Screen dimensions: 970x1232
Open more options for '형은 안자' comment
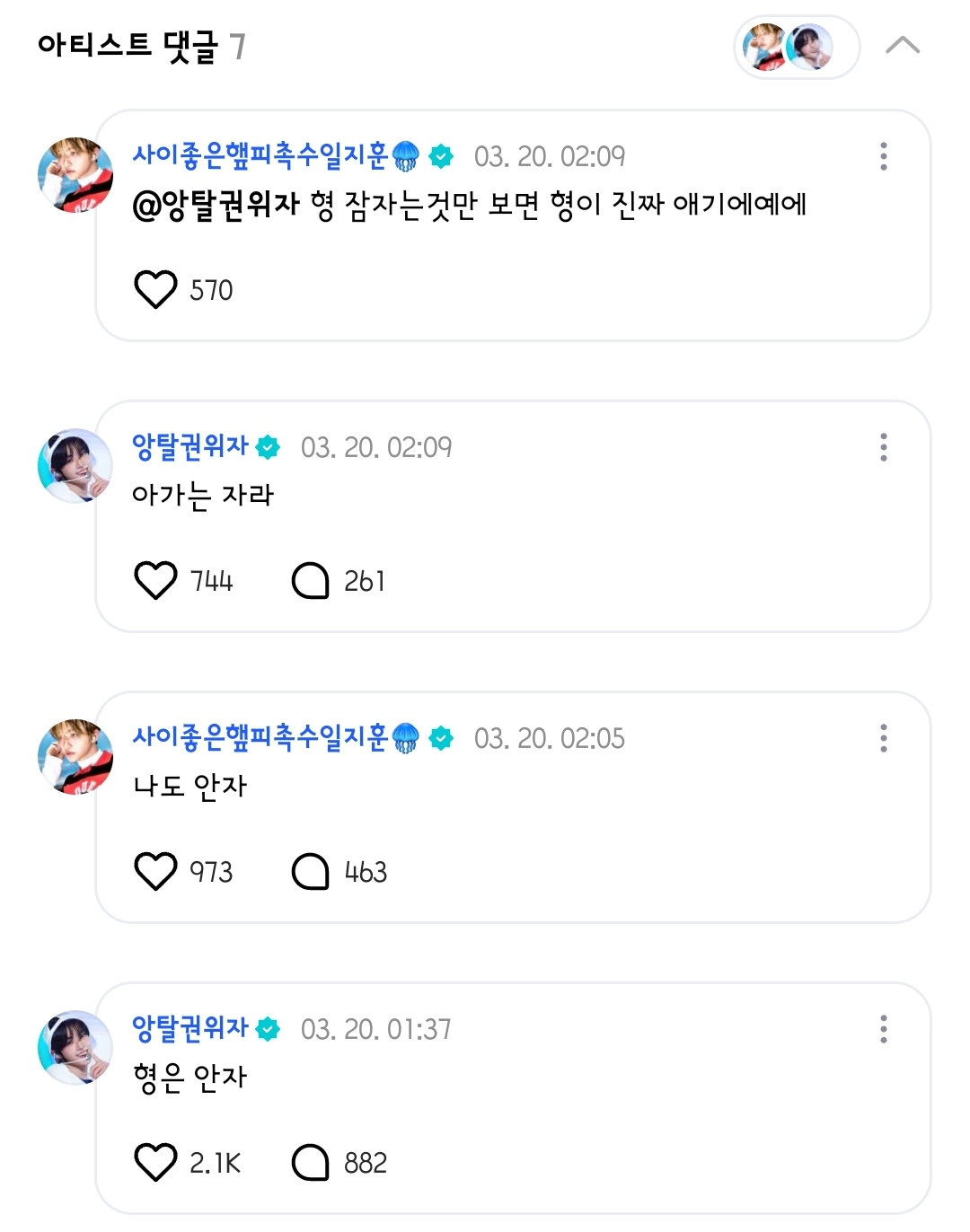coord(884,1029)
